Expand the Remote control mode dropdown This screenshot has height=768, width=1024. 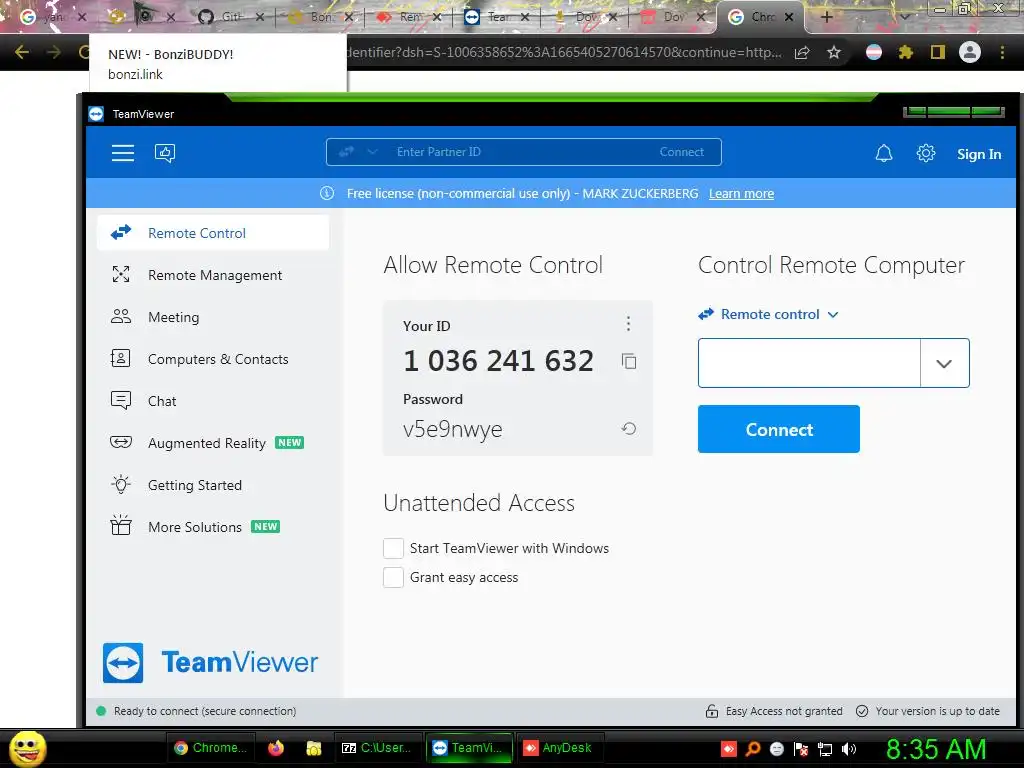[x=769, y=314]
